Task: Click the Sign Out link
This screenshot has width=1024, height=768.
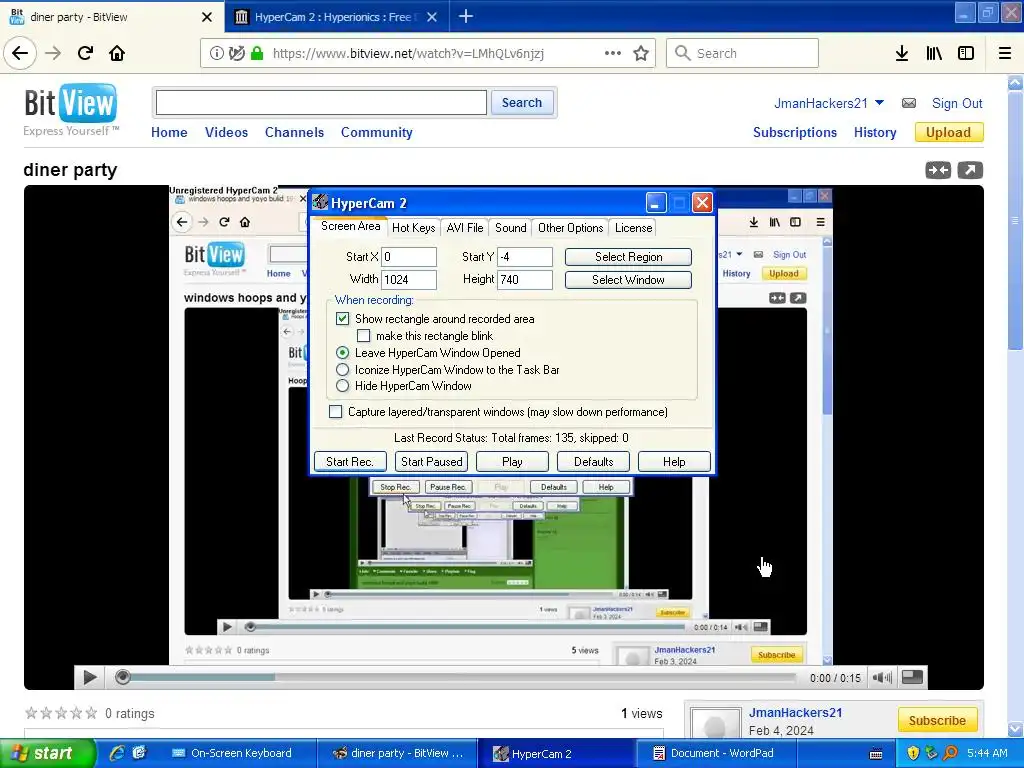Action: [957, 103]
